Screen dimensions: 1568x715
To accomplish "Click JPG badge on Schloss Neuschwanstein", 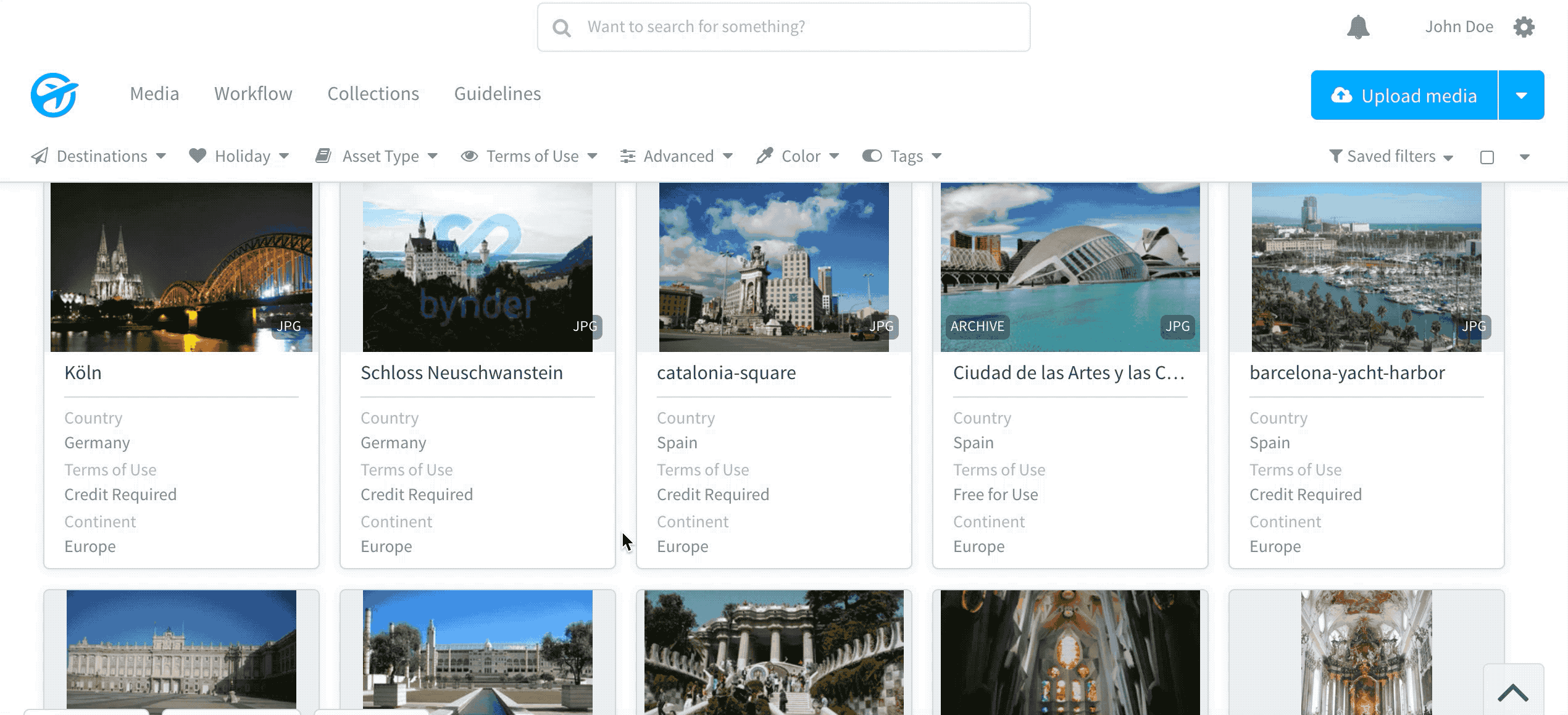I will 585,326.
